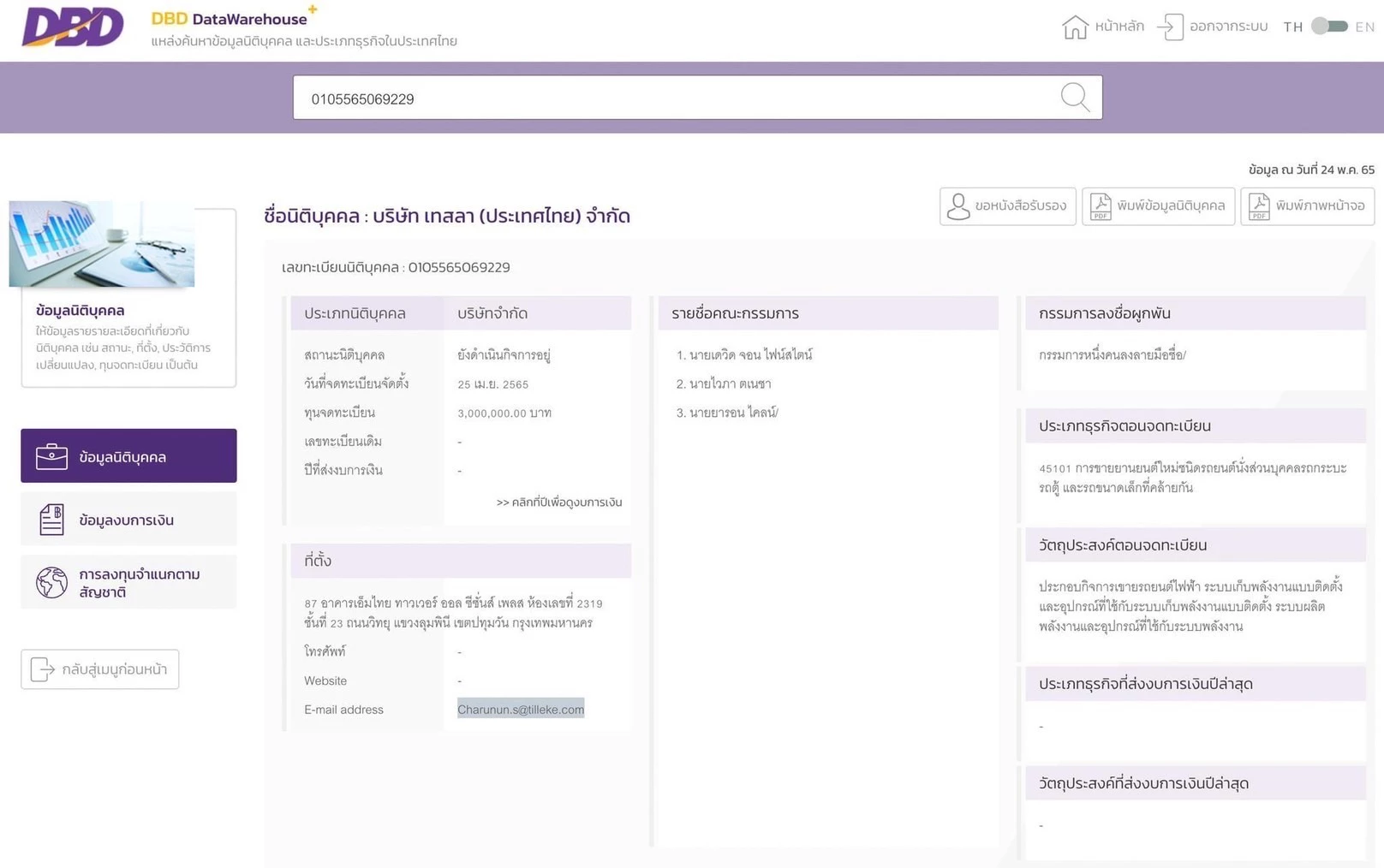
Task: Click the charts thumbnail image
Action: pyautogui.click(x=102, y=245)
